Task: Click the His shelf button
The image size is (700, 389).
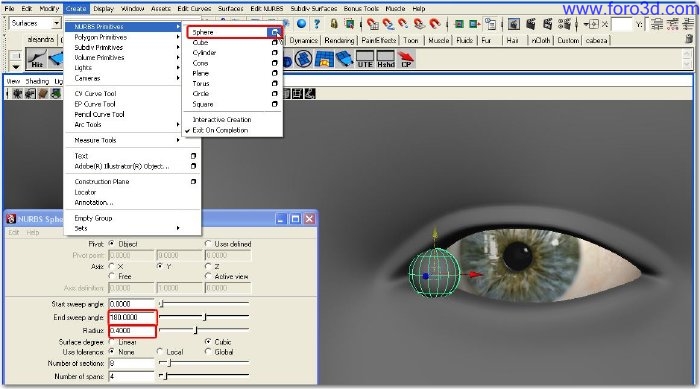Action: coord(37,59)
